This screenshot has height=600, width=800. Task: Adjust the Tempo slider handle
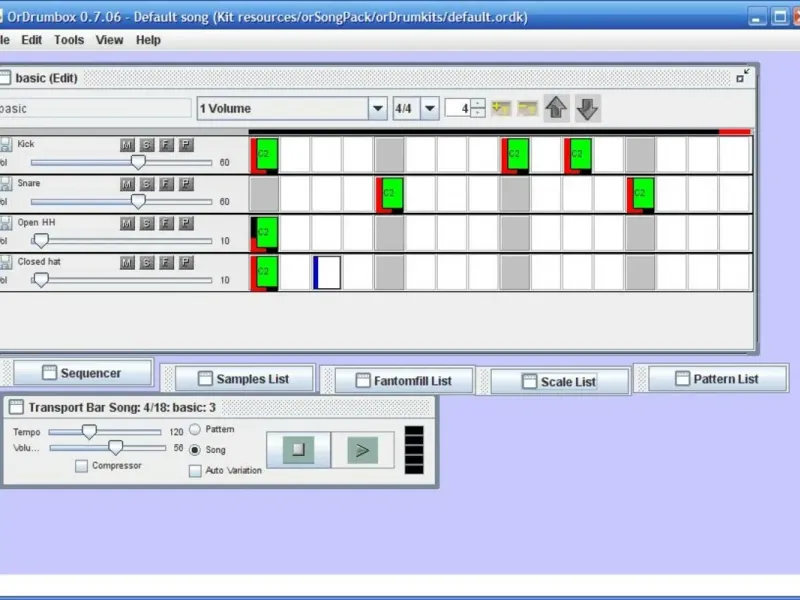[x=89, y=432]
